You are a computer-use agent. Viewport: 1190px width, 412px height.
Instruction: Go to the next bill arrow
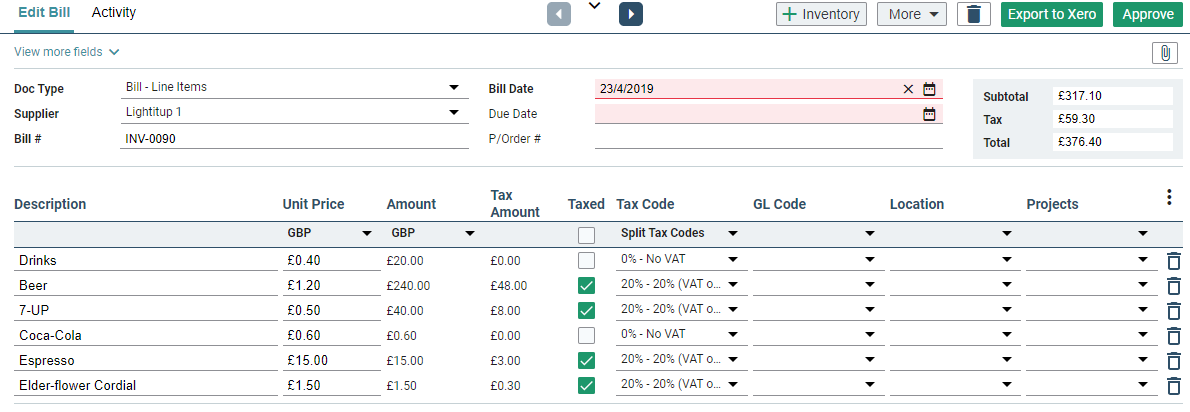click(631, 14)
